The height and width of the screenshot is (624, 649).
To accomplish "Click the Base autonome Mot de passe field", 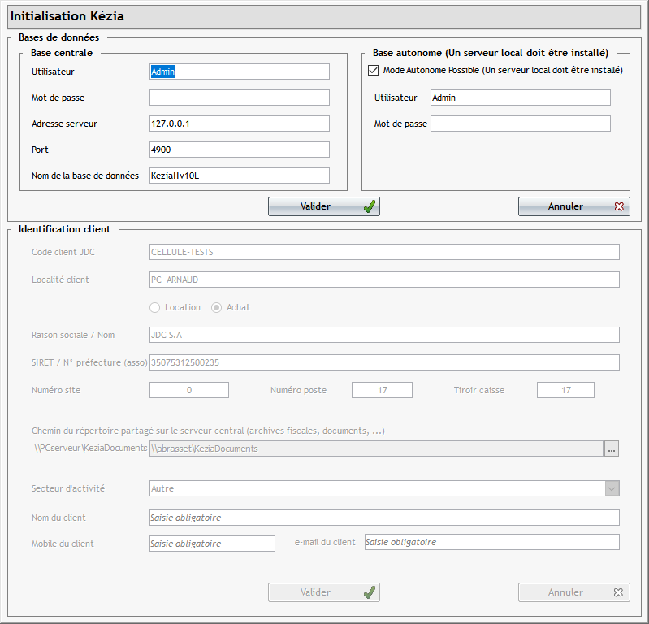I will [x=519, y=124].
